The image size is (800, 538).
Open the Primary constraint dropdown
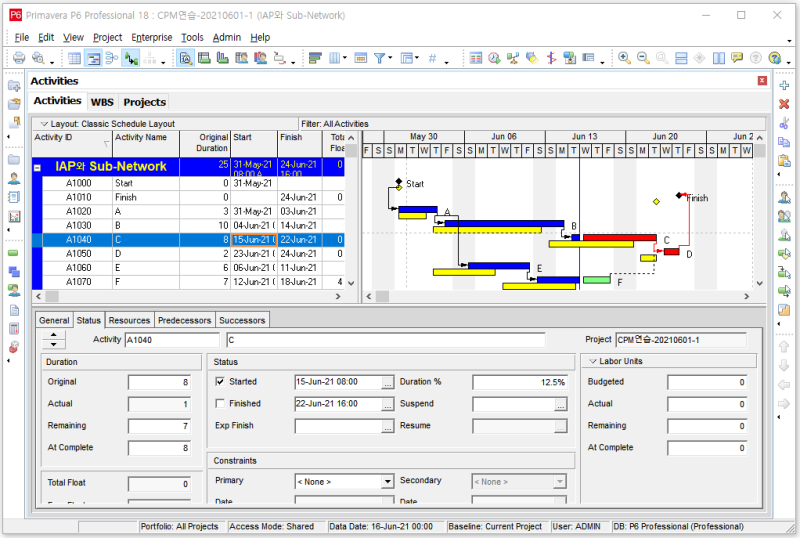coord(388,481)
